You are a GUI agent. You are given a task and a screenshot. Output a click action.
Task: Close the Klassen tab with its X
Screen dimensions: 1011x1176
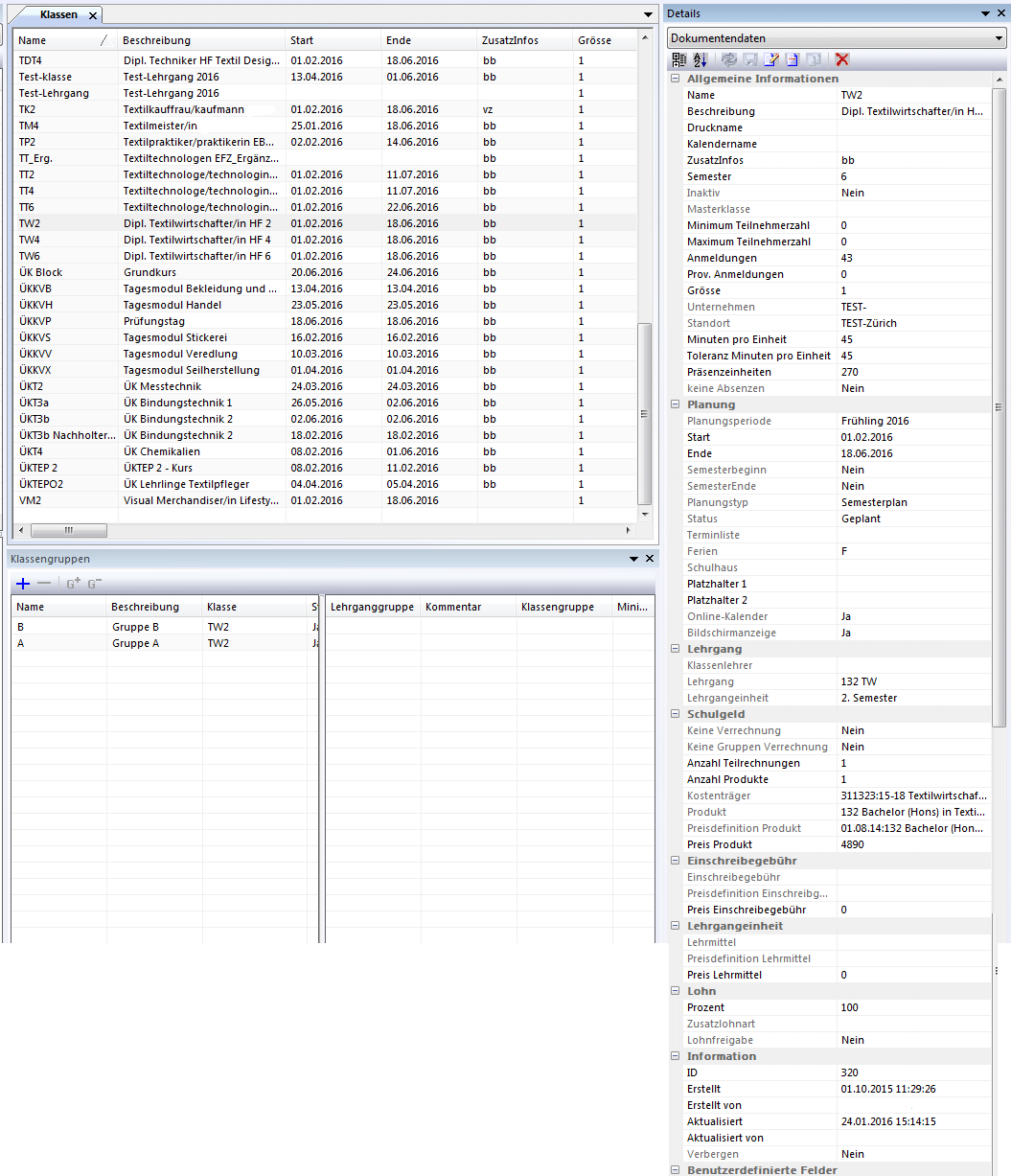click(92, 15)
